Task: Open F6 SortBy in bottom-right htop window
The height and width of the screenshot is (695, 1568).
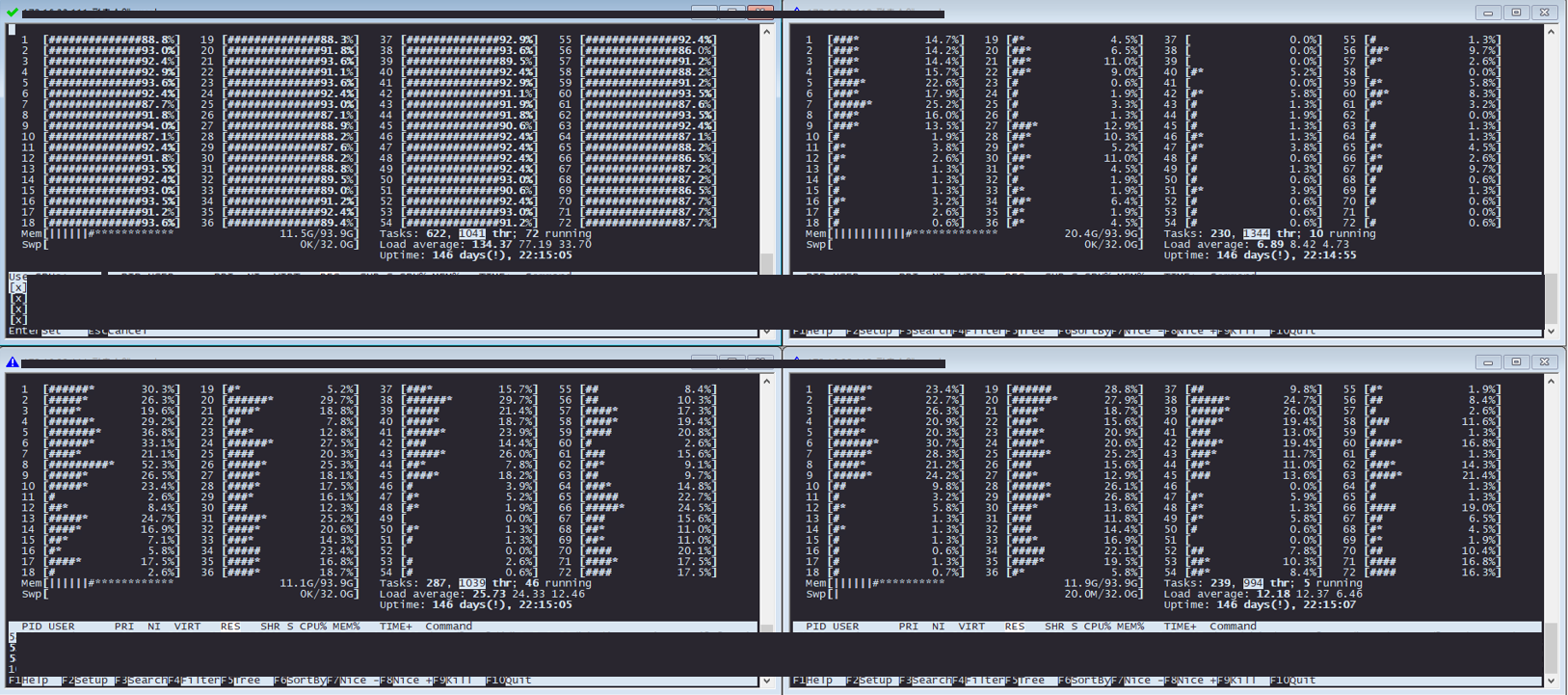Action: point(1085,681)
